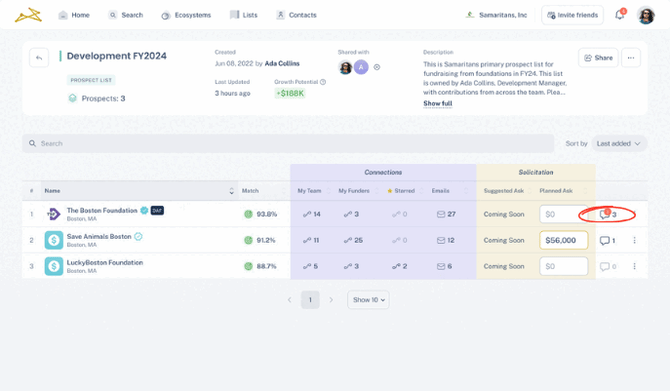Image resolution: width=670 pixels, height=391 pixels.
Task: Click Ada Collins author name
Action: (282, 63)
